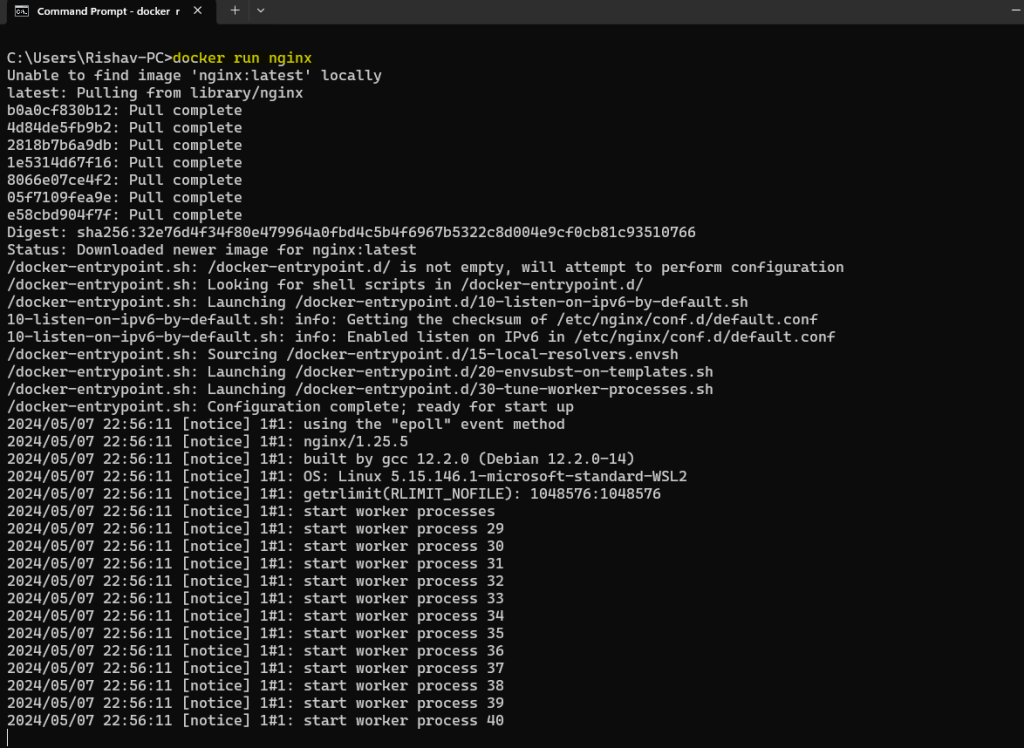Screen dimensions: 1024x748
Task: Click the Command Prompt tab icon
Action: click(22, 11)
